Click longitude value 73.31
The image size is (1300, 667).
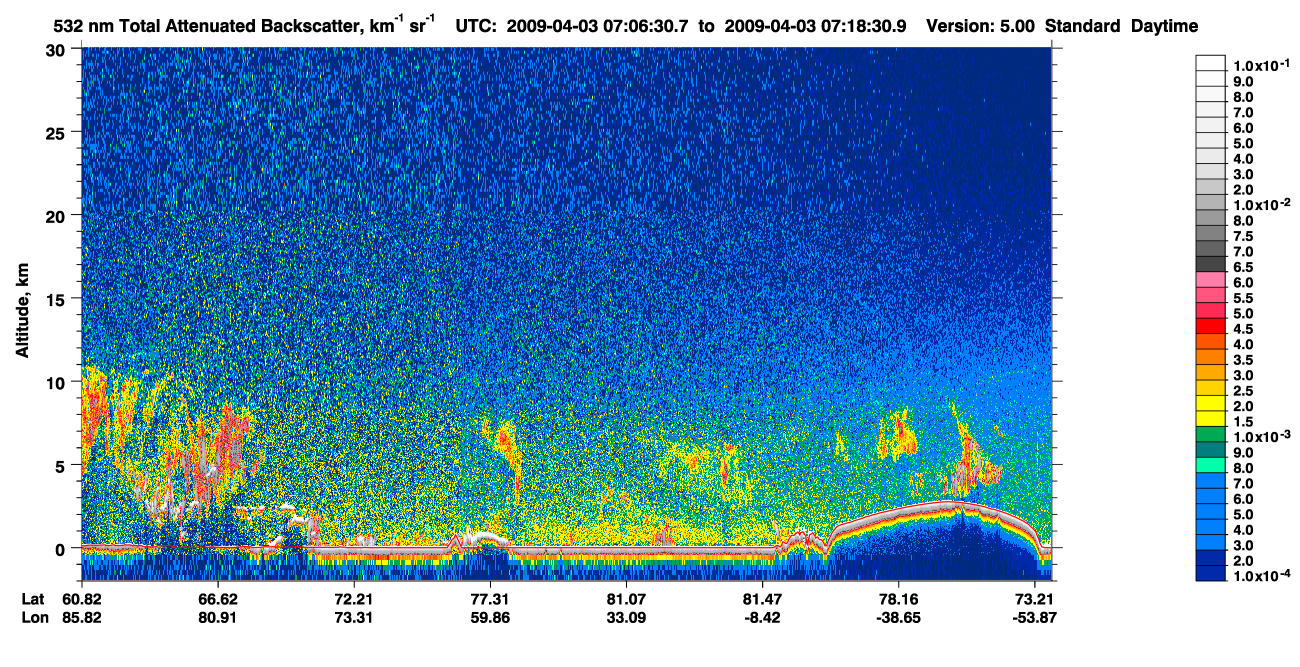[x=353, y=618]
